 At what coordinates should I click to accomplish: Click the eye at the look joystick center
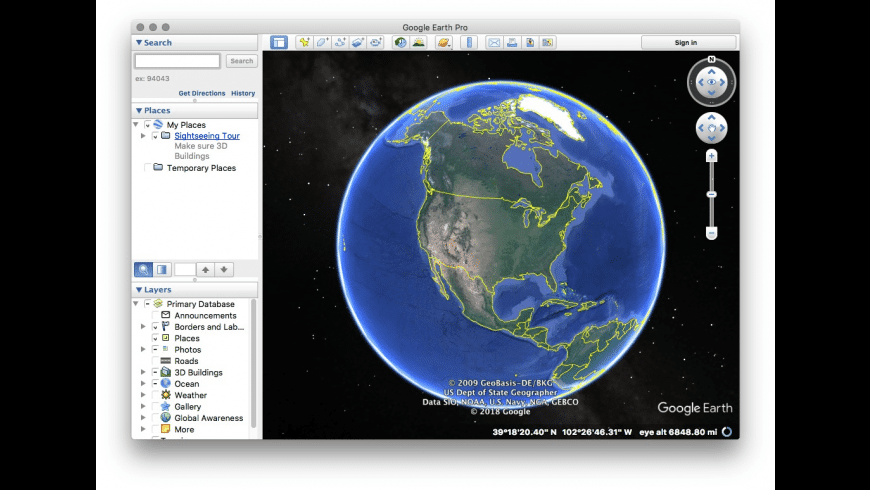tap(711, 82)
